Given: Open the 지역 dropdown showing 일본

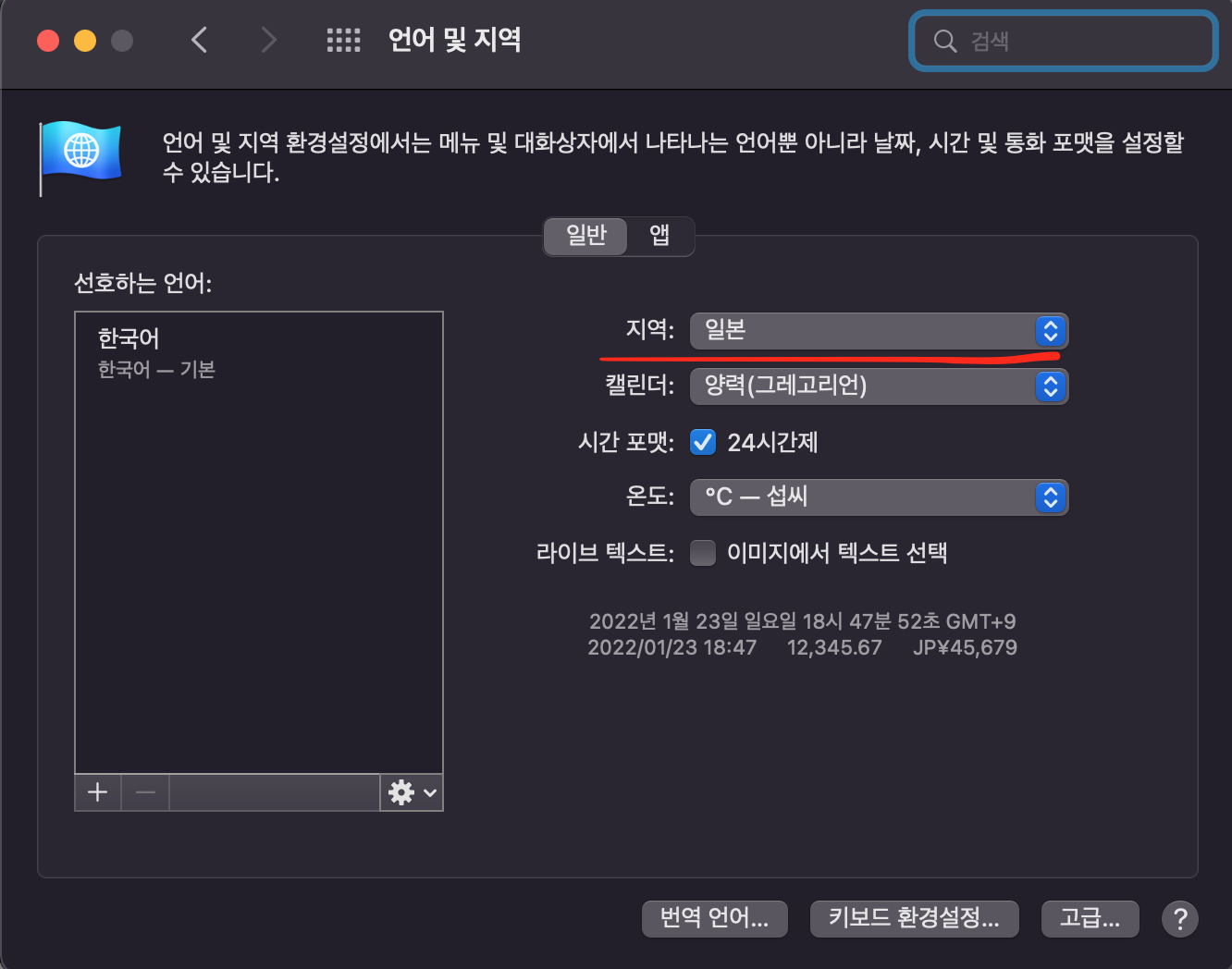Looking at the screenshot, I should 879,331.
